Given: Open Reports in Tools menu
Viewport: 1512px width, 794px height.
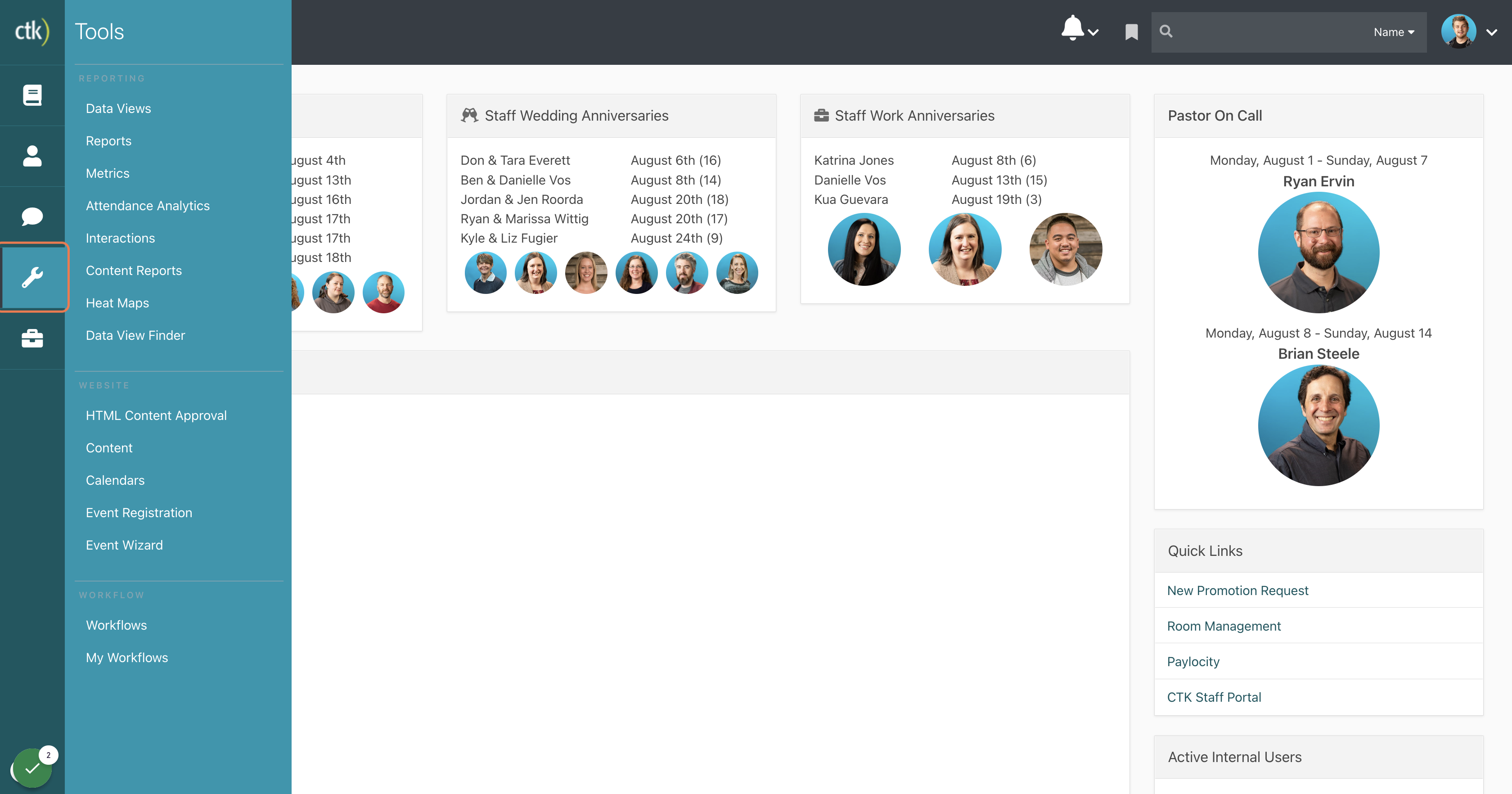Looking at the screenshot, I should click(x=108, y=141).
